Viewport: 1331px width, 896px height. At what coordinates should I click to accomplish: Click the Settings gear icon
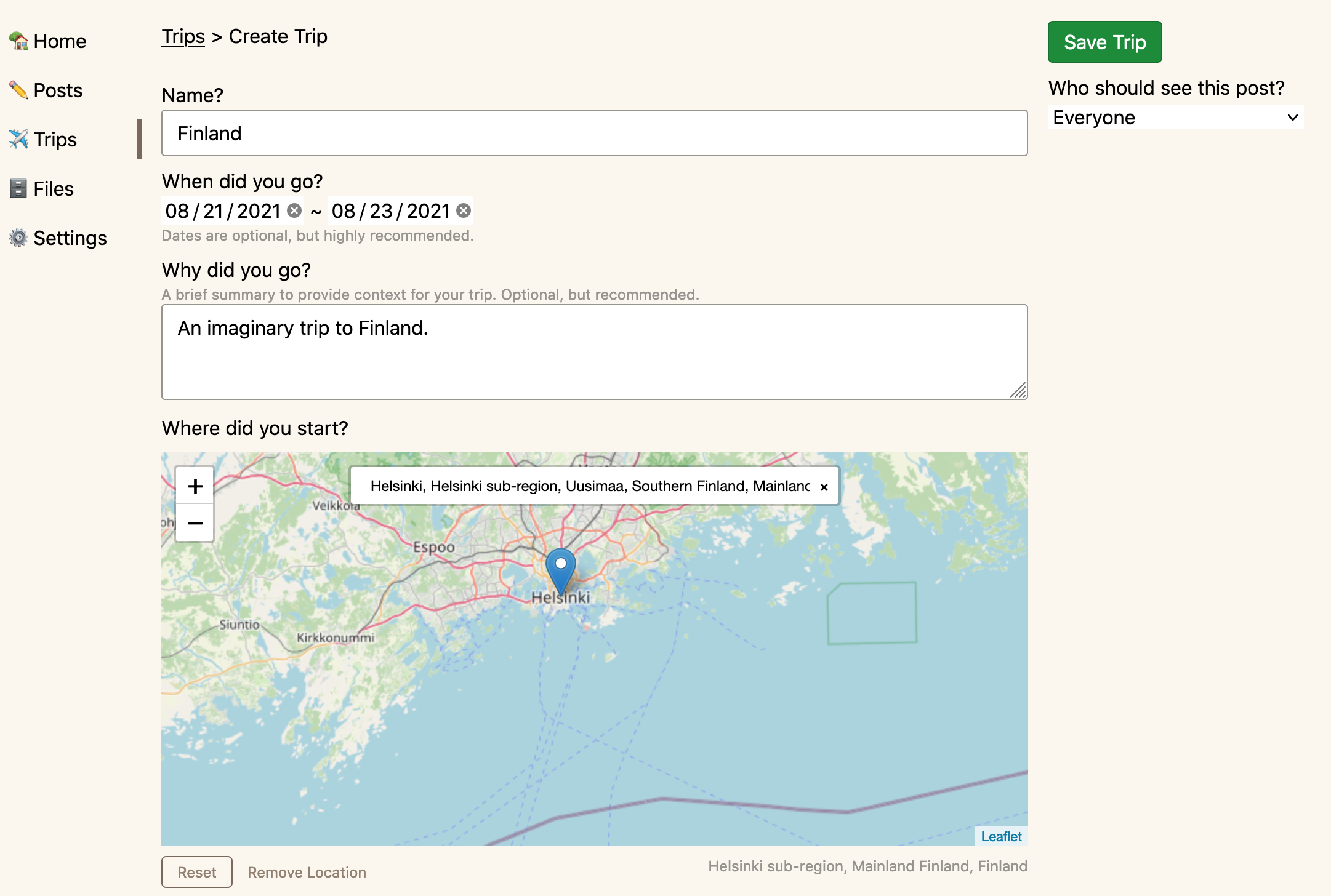18,238
